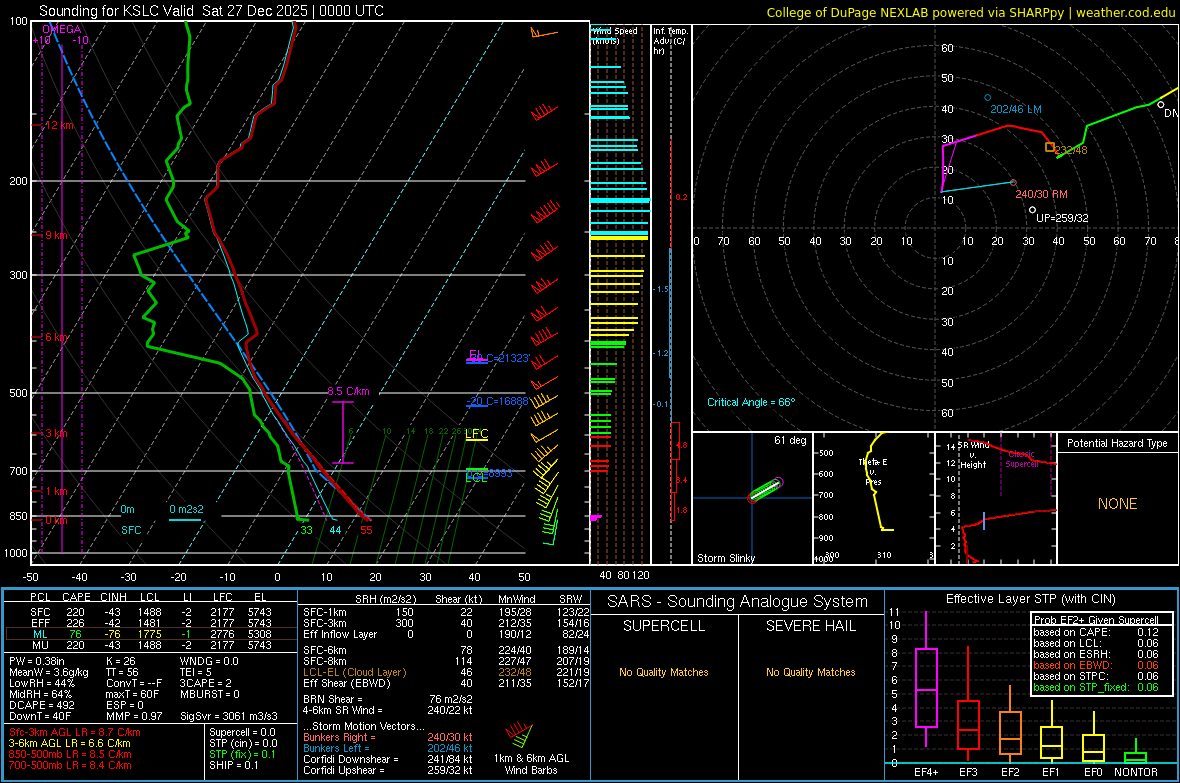
Task: Select the SFC-1km shear row
Action: click(446, 612)
